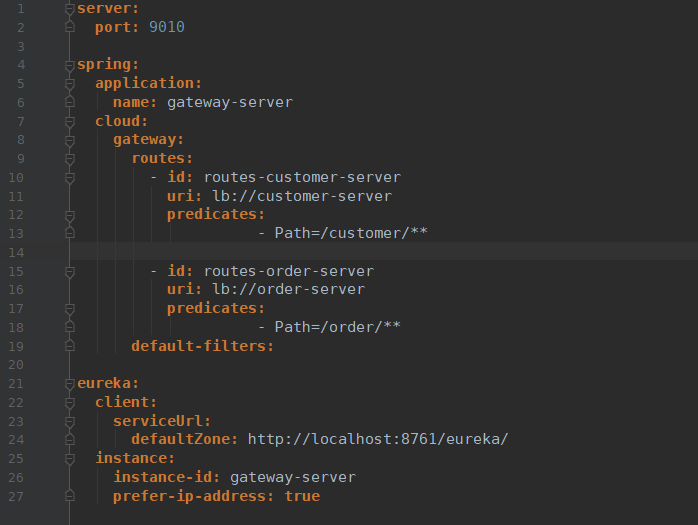
Task: Click the 'client:' key
Action: [126, 403]
